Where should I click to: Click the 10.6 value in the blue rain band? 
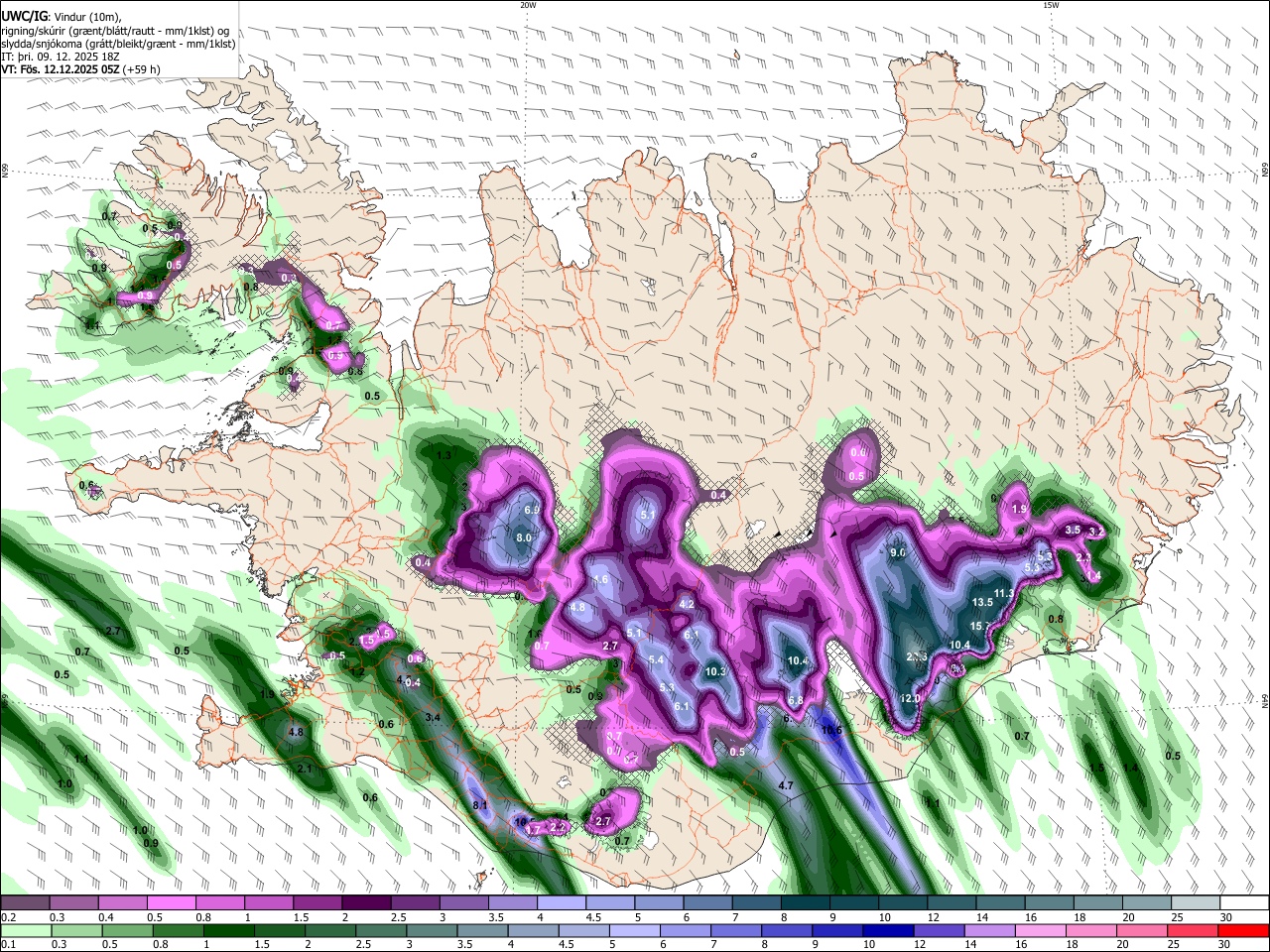coord(831,731)
